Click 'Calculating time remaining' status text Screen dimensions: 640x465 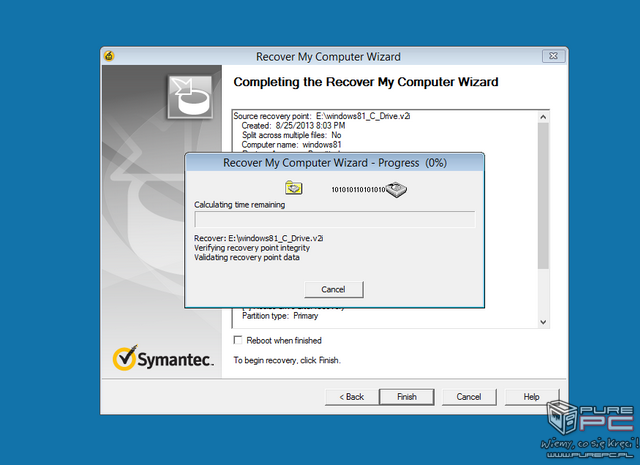coord(240,205)
